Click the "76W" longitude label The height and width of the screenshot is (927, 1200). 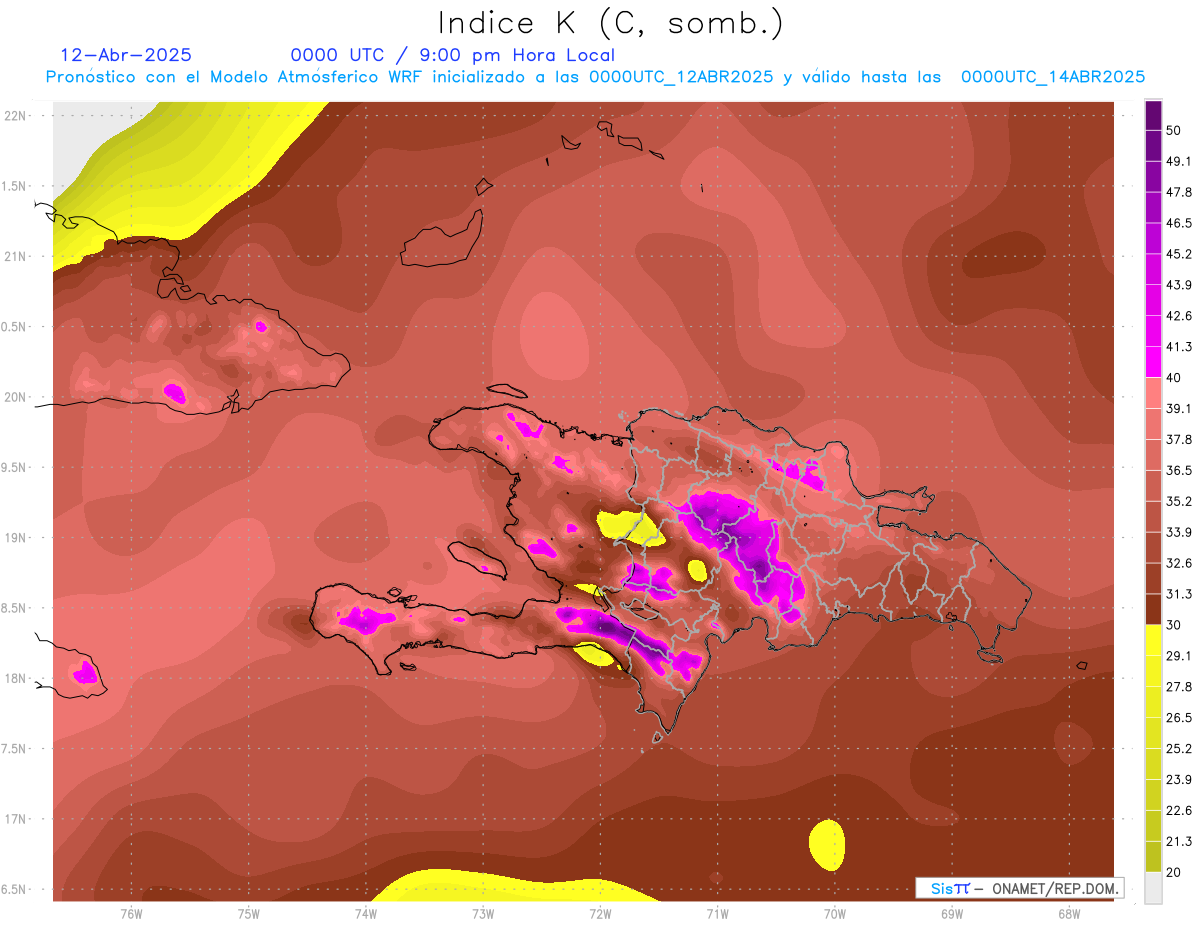(x=131, y=913)
